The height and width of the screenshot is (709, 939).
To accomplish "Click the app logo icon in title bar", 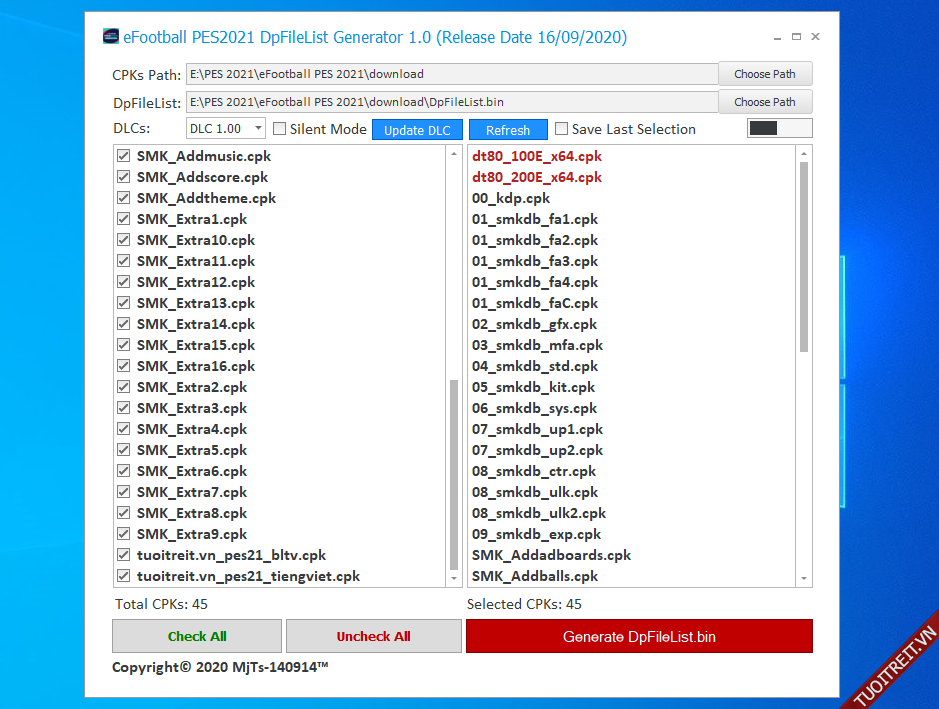I will click(110, 37).
